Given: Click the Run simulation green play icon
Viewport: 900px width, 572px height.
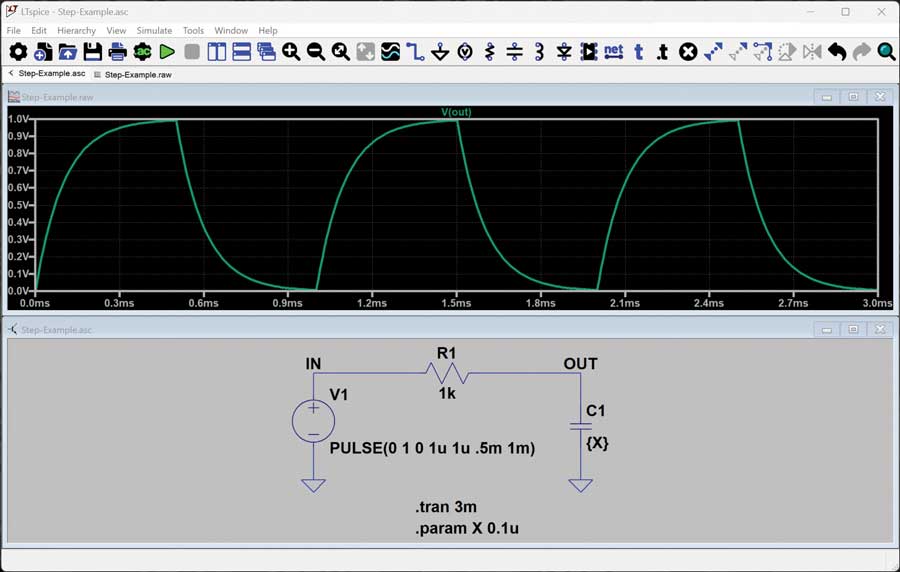Looking at the screenshot, I should [x=167, y=52].
